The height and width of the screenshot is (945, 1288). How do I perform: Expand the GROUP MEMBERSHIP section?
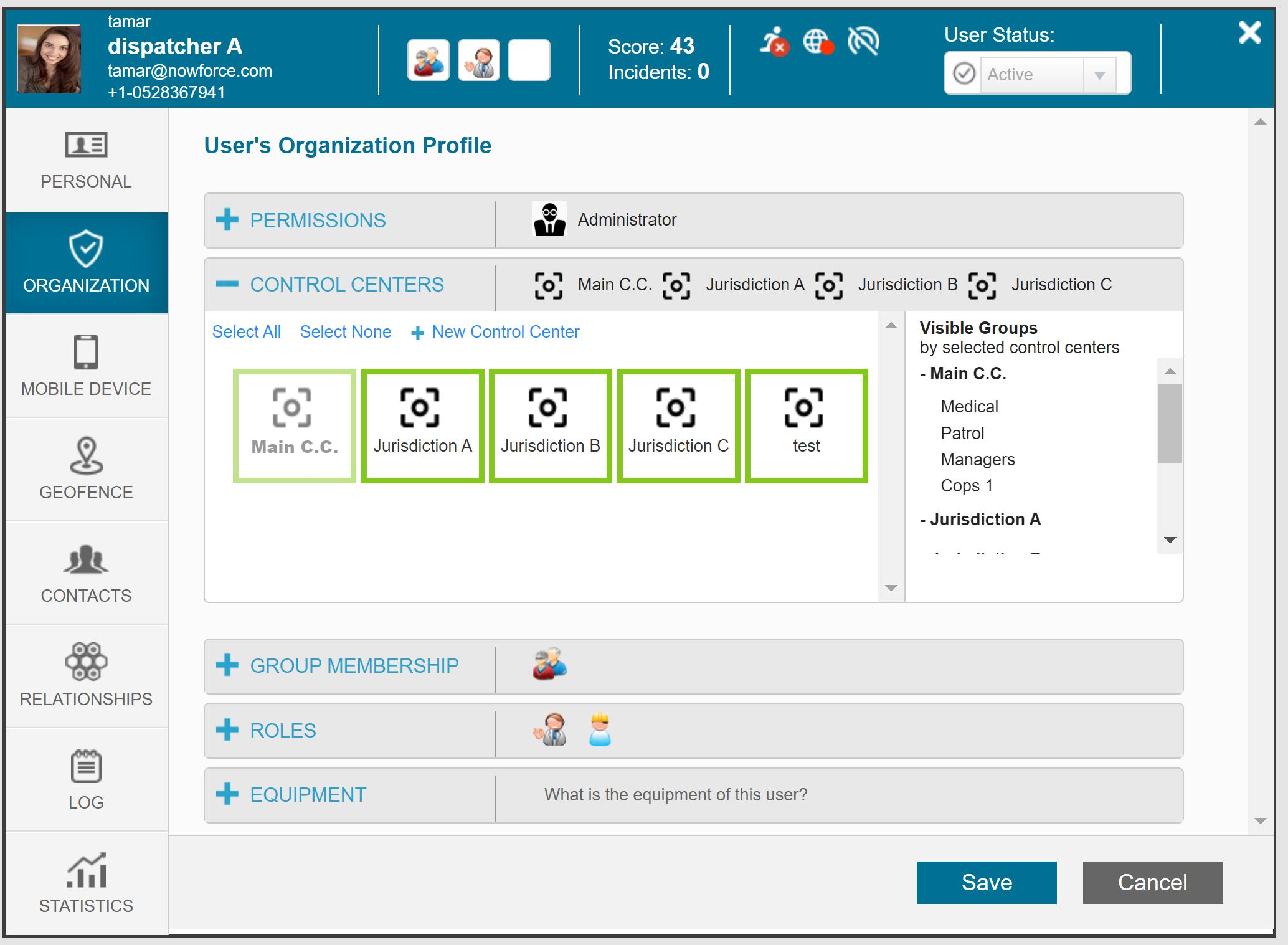[x=227, y=665]
